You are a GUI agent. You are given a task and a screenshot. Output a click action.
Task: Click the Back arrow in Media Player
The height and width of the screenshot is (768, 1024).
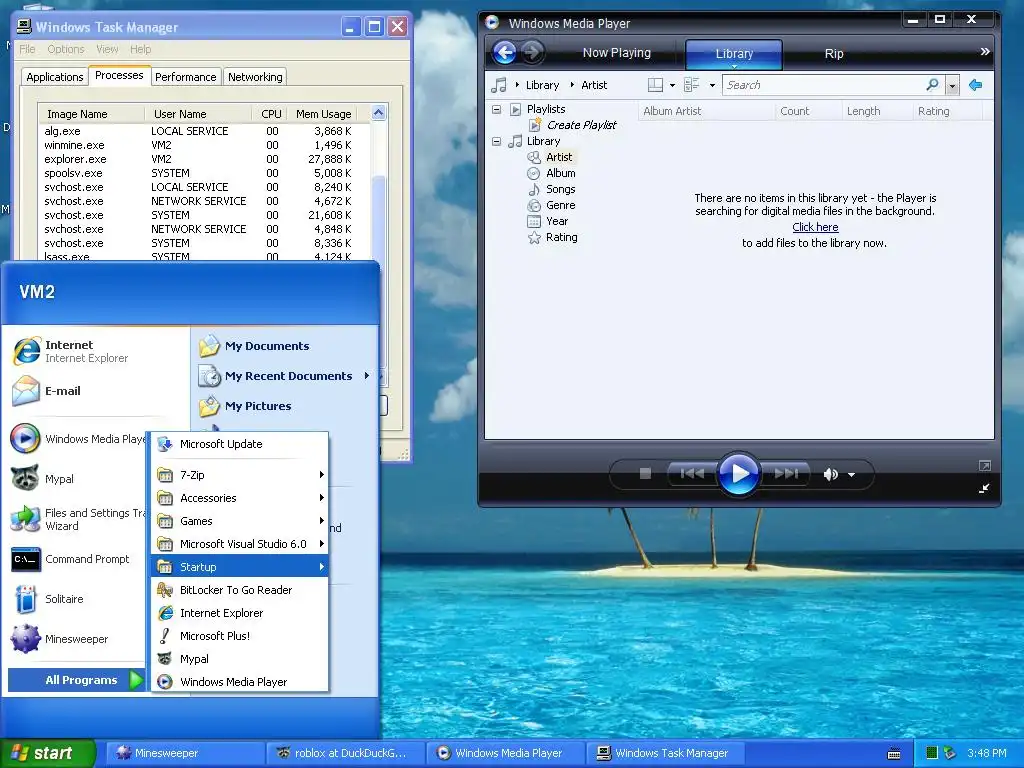coord(504,52)
